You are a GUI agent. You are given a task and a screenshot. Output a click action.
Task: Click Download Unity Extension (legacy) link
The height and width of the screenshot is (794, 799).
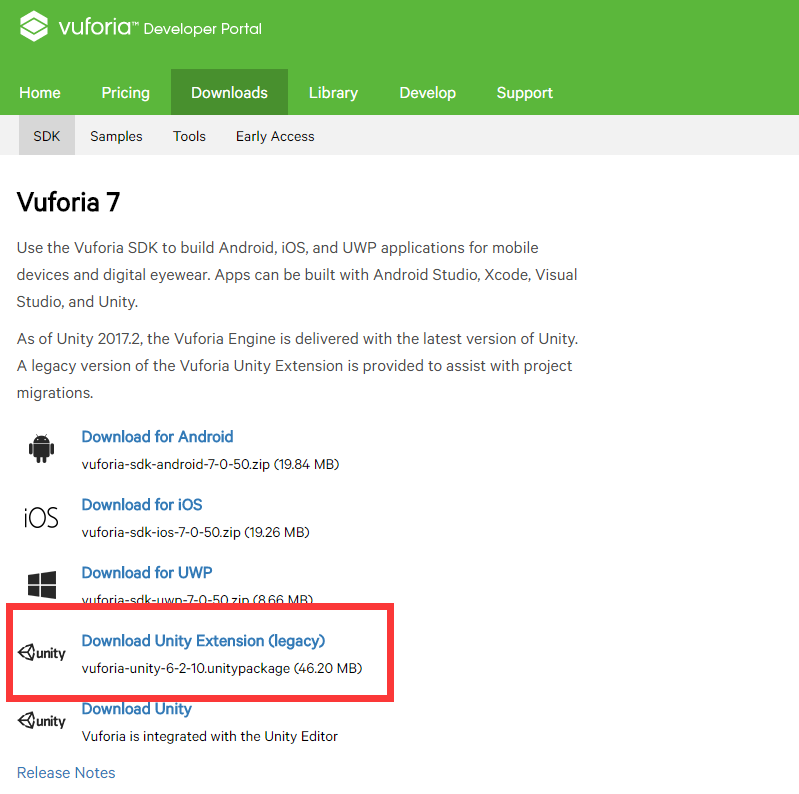pos(203,641)
